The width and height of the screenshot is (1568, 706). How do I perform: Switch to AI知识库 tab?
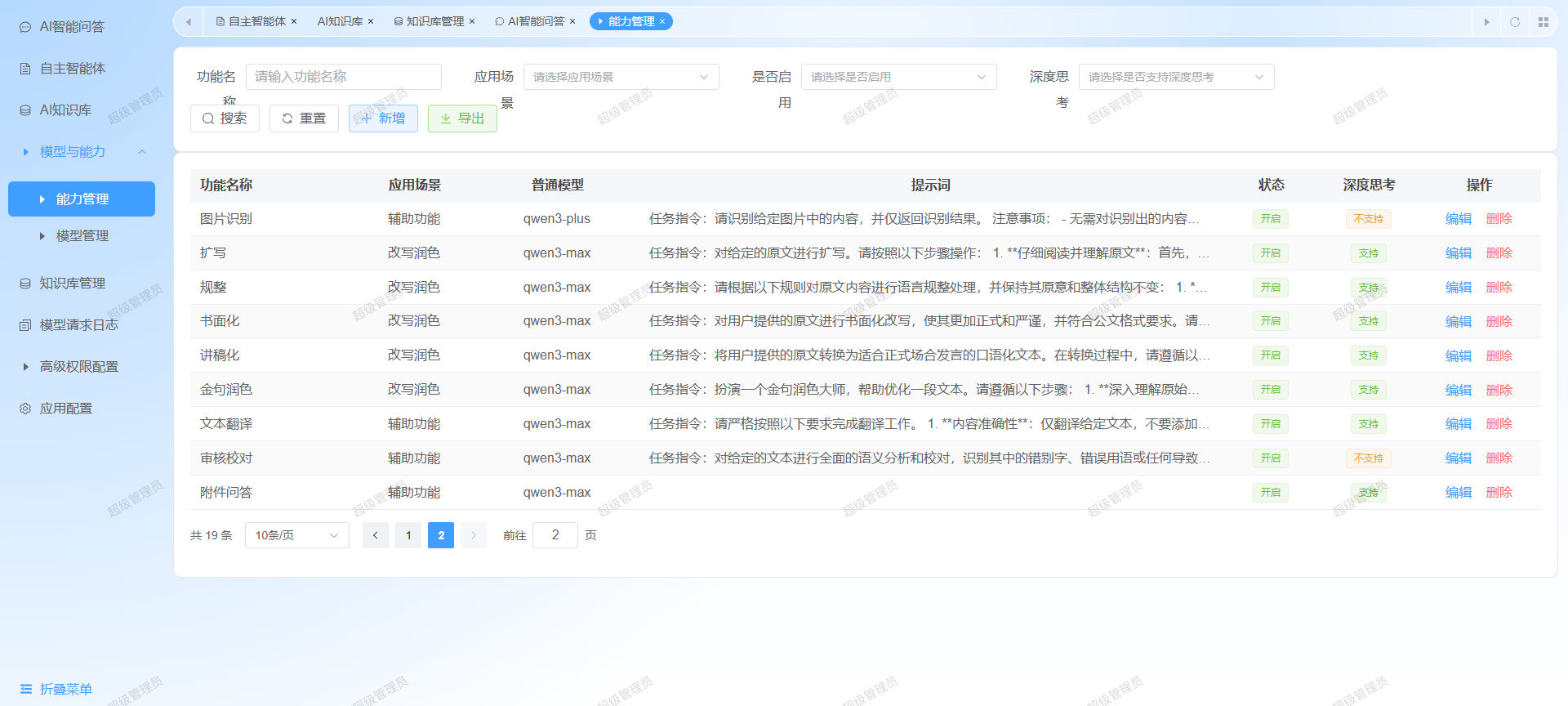340,21
